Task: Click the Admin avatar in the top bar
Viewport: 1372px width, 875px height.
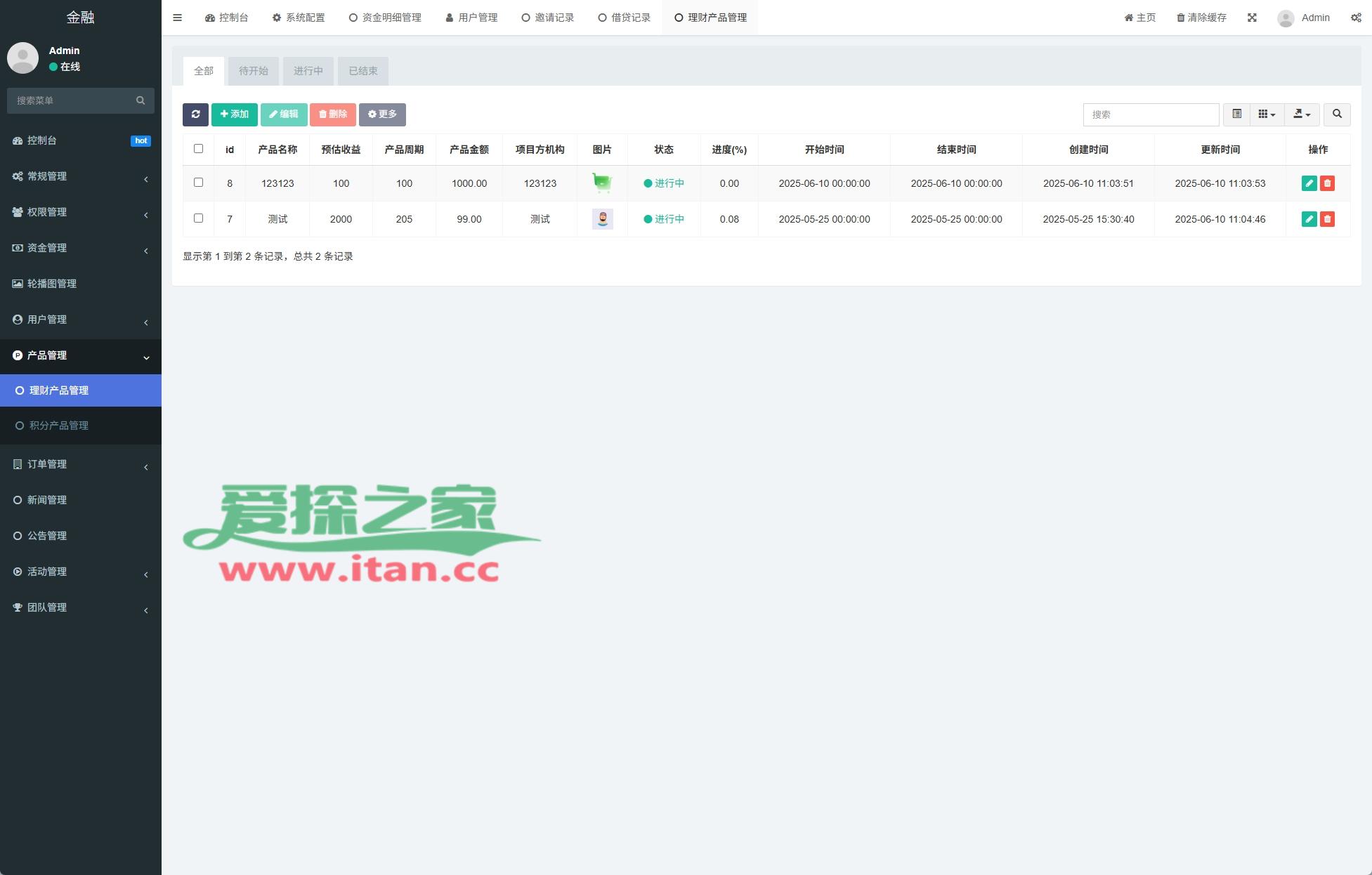Action: point(1286,18)
